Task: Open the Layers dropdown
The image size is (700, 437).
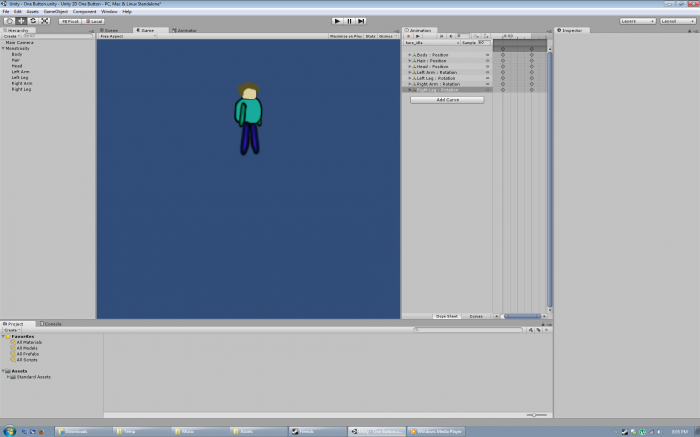Action: [638, 21]
